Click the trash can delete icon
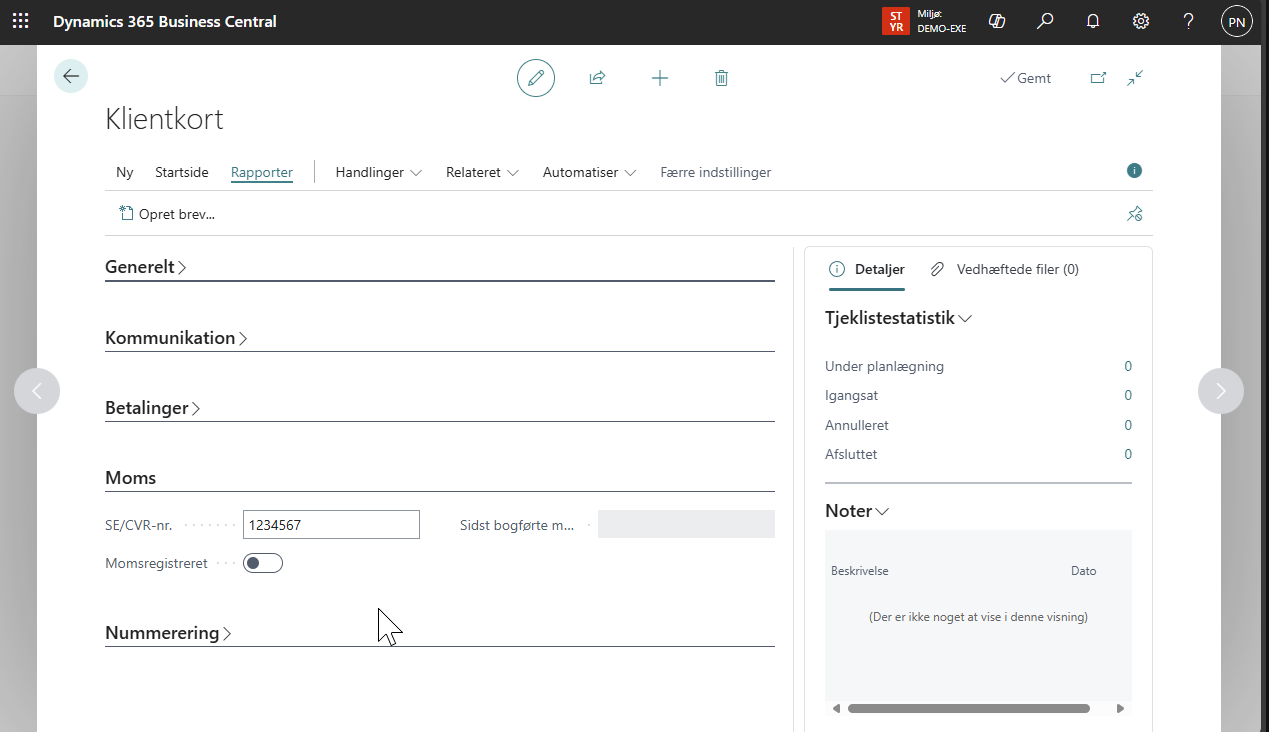 coord(721,77)
